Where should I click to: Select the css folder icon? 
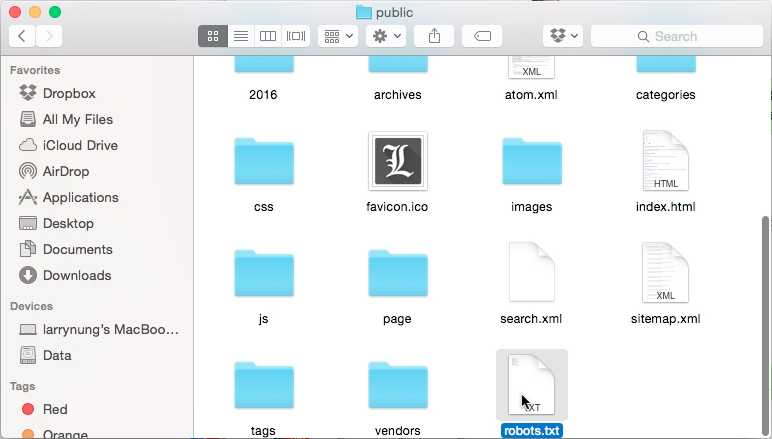tap(264, 161)
